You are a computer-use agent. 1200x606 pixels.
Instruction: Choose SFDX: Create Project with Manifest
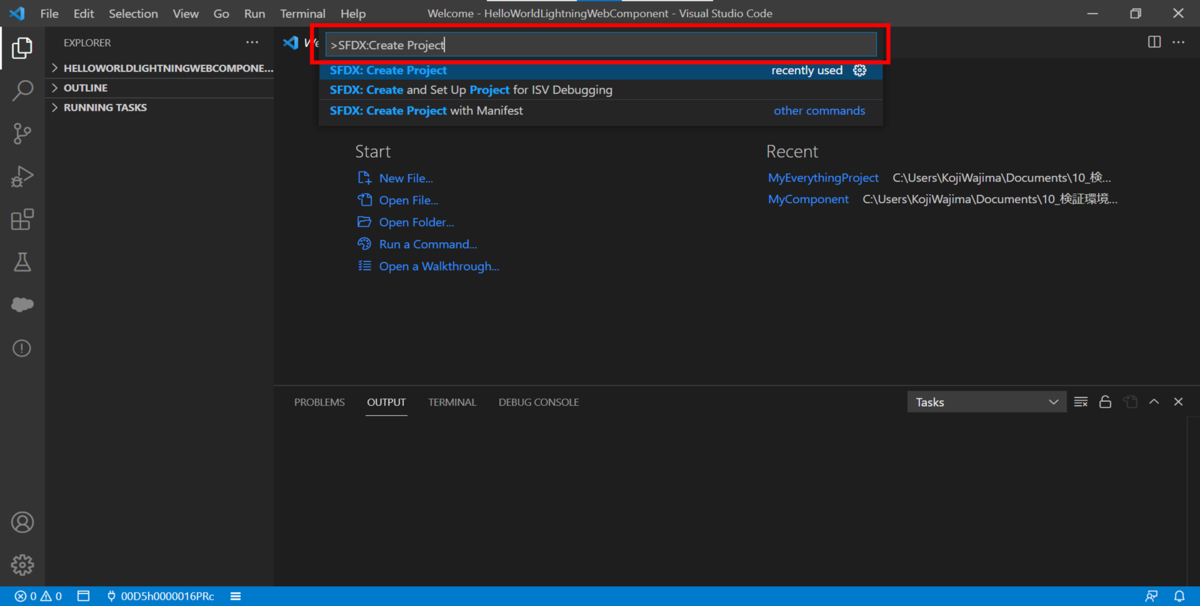(600, 111)
